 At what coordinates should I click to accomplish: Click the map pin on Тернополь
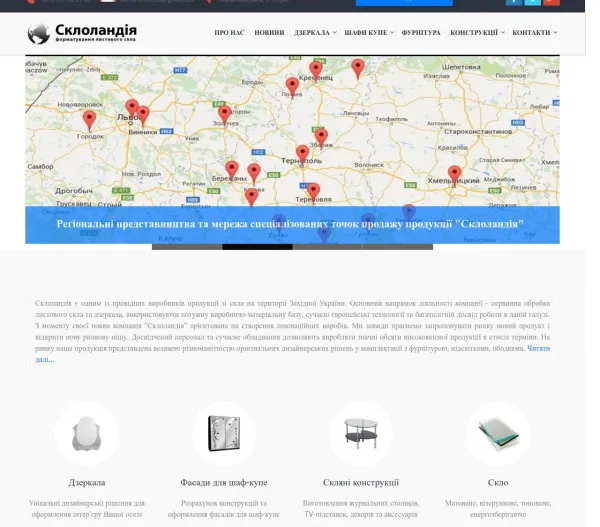pyautogui.click(x=302, y=154)
